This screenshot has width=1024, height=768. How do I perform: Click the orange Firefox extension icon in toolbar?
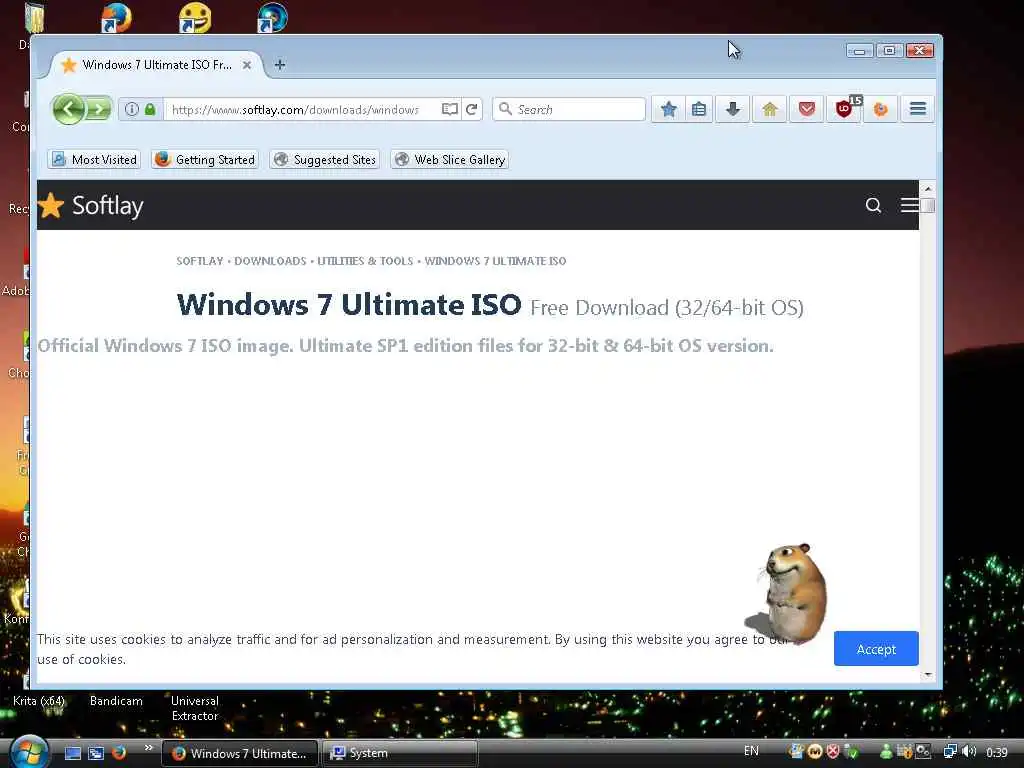click(880, 109)
